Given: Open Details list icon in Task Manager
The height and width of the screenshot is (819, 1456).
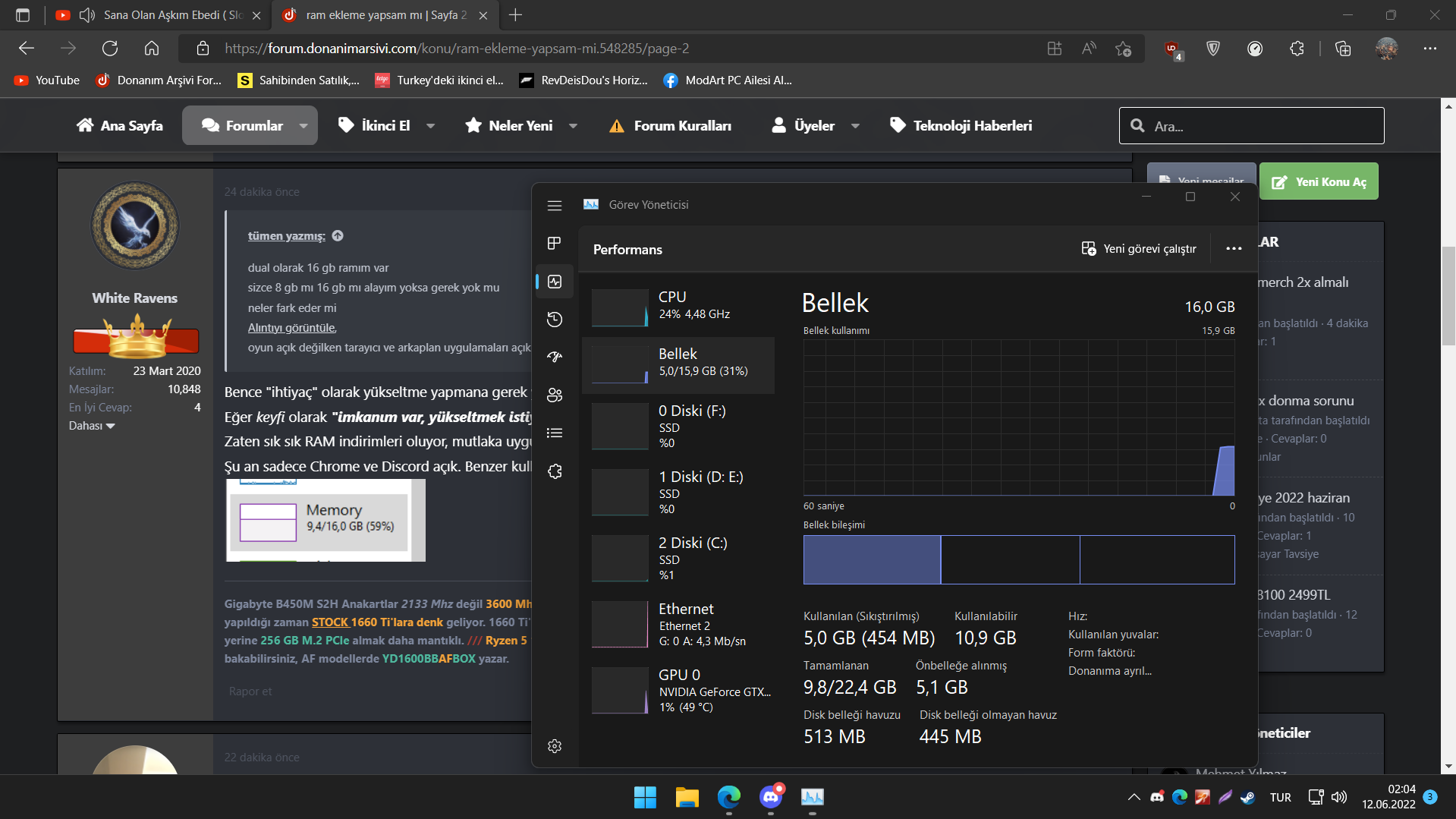Looking at the screenshot, I should coord(555,433).
